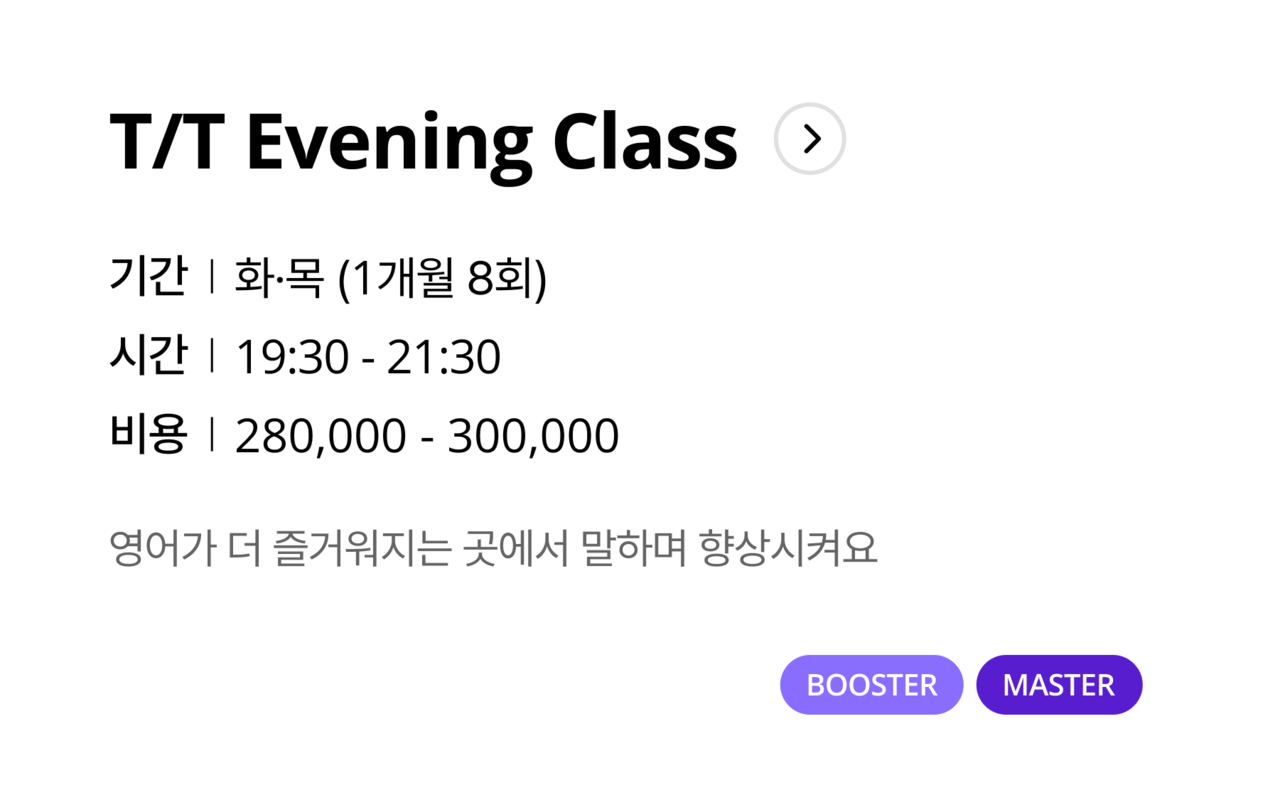Select the BOOSTER level badge
The width and height of the screenshot is (1280, 800).
tap(872, 685)
